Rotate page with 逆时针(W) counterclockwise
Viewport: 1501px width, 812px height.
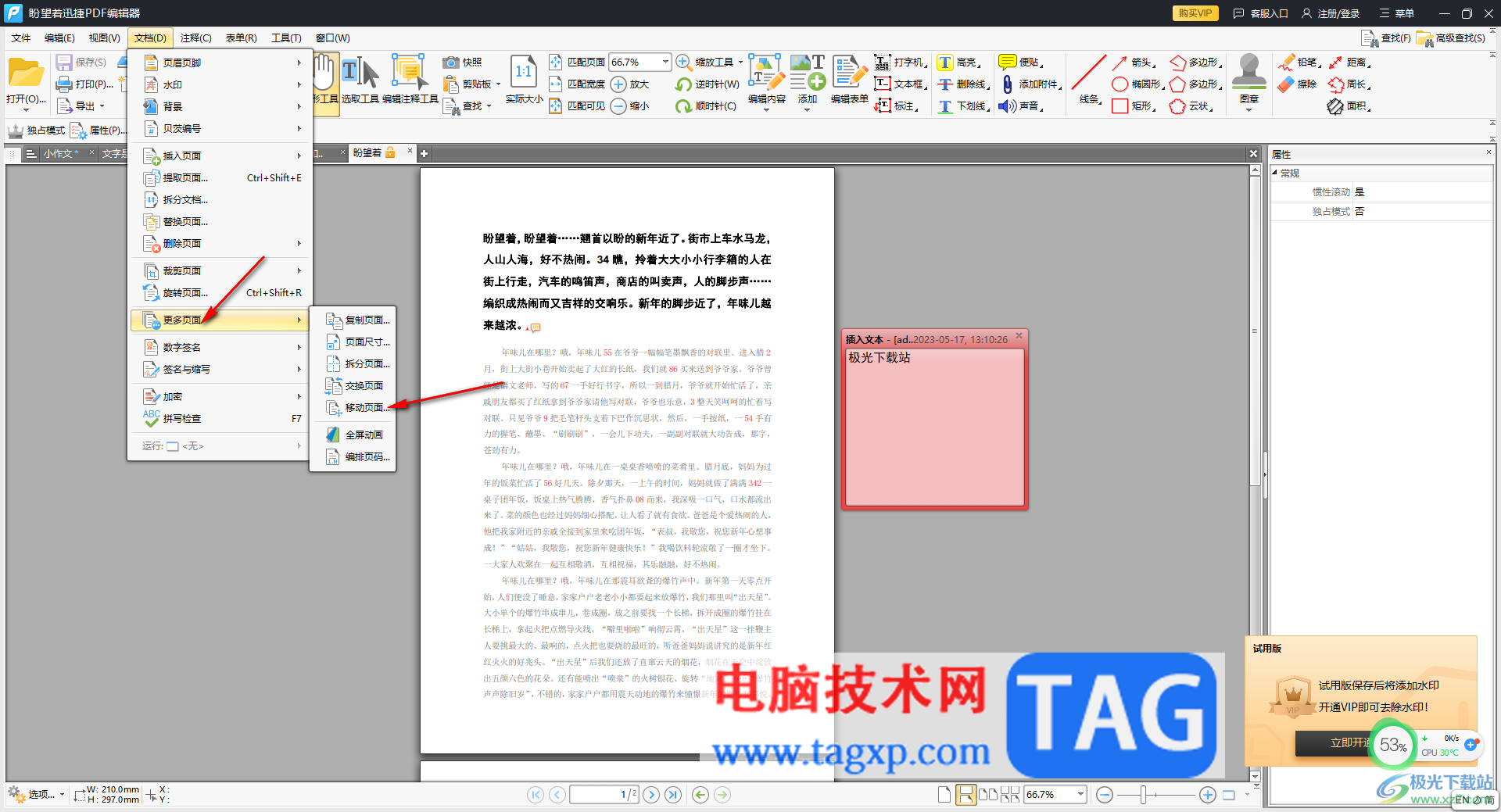tap(707, 84)
